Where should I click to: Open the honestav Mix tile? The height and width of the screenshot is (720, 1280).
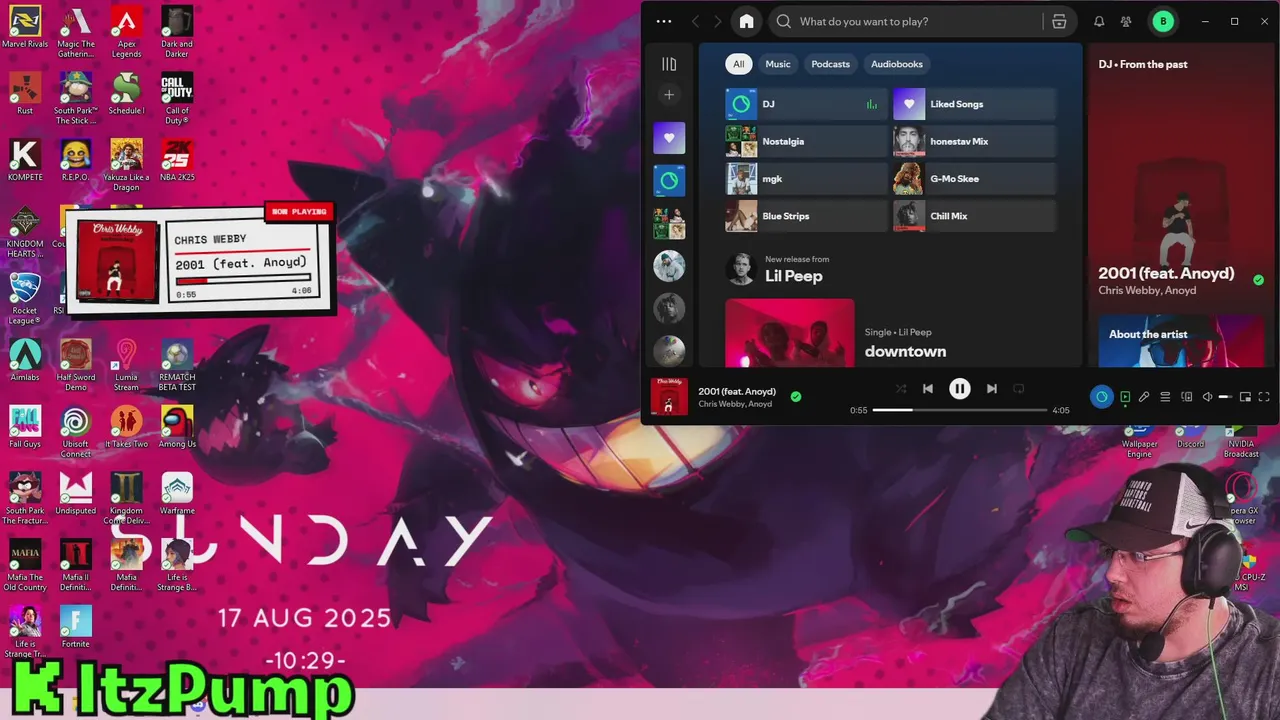click(x=974, y=141)
